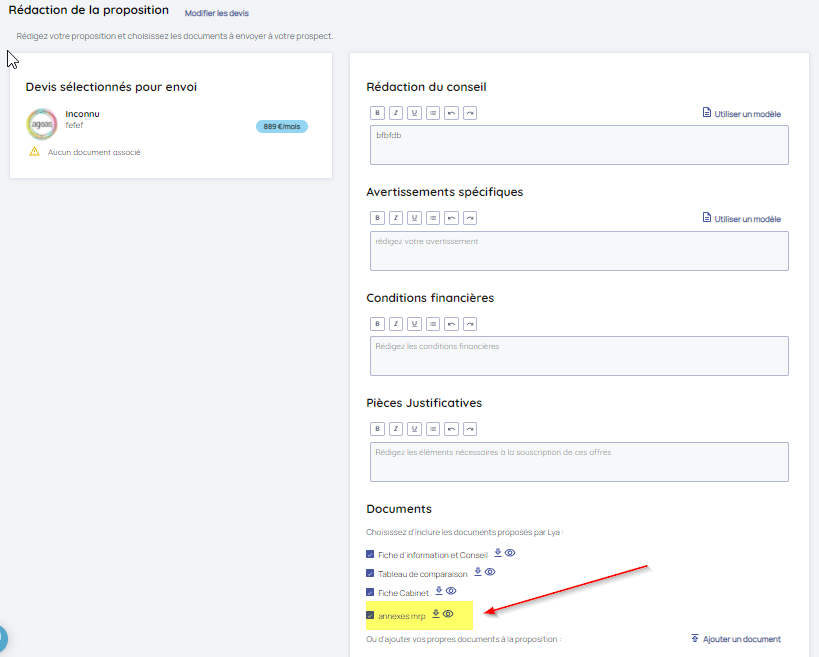This screenshot has height=657, width=819.
Task: Click Ajouter un document
Action: (x=735, y=639)
